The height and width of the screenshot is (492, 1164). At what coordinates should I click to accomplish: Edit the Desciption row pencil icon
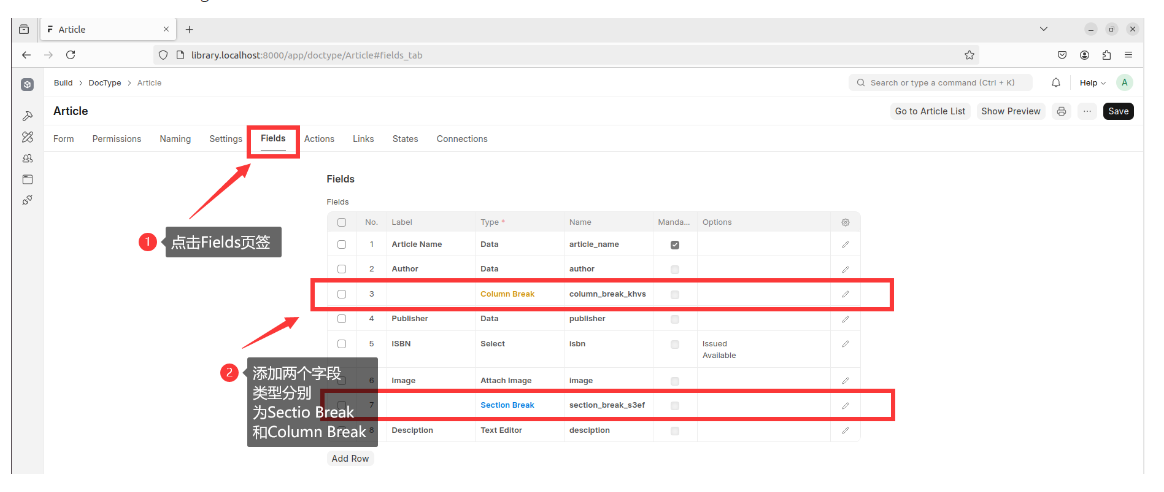tap(845, 430)
